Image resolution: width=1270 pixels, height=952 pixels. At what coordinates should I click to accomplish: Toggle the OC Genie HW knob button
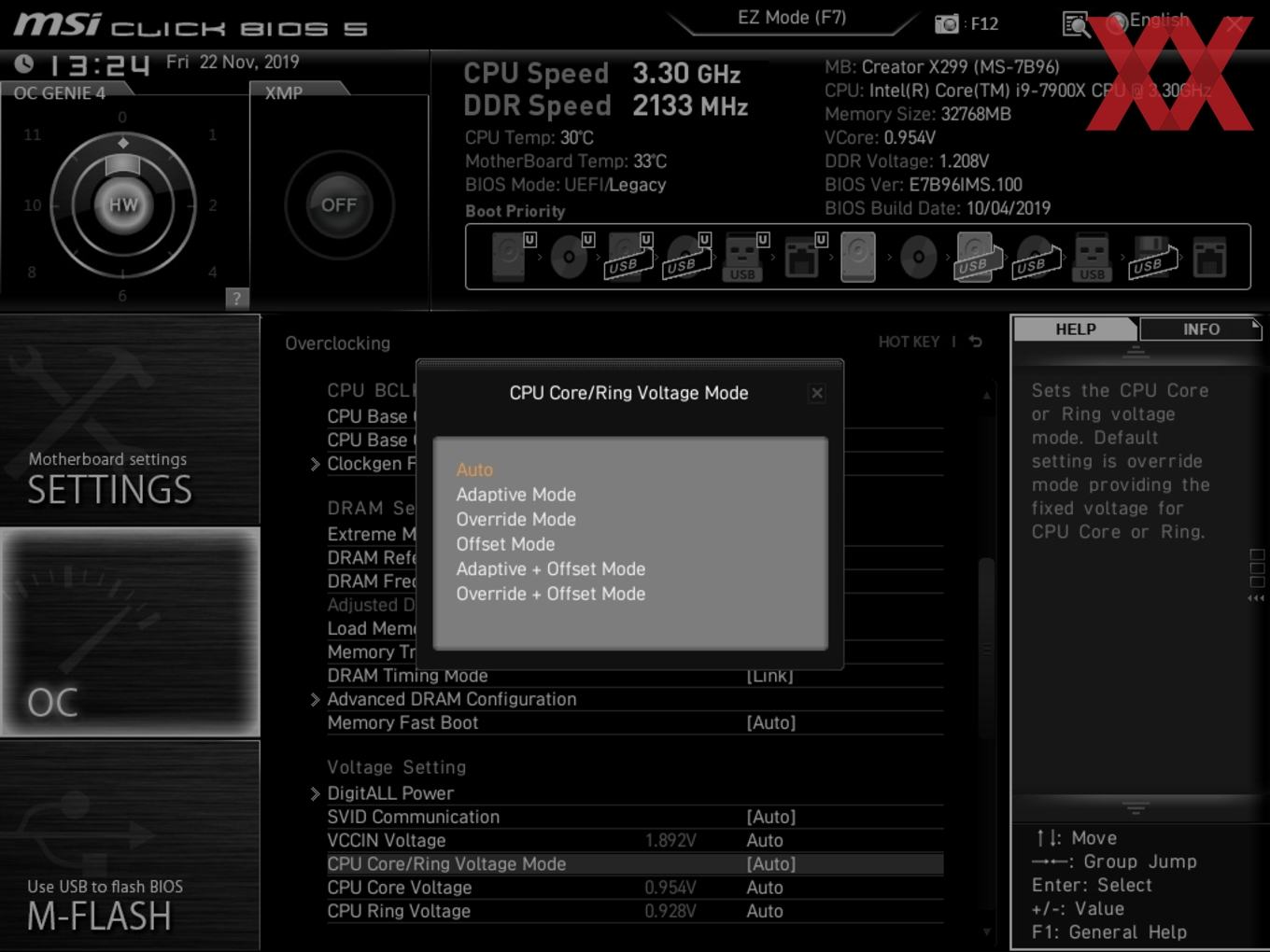pos(123,205)
